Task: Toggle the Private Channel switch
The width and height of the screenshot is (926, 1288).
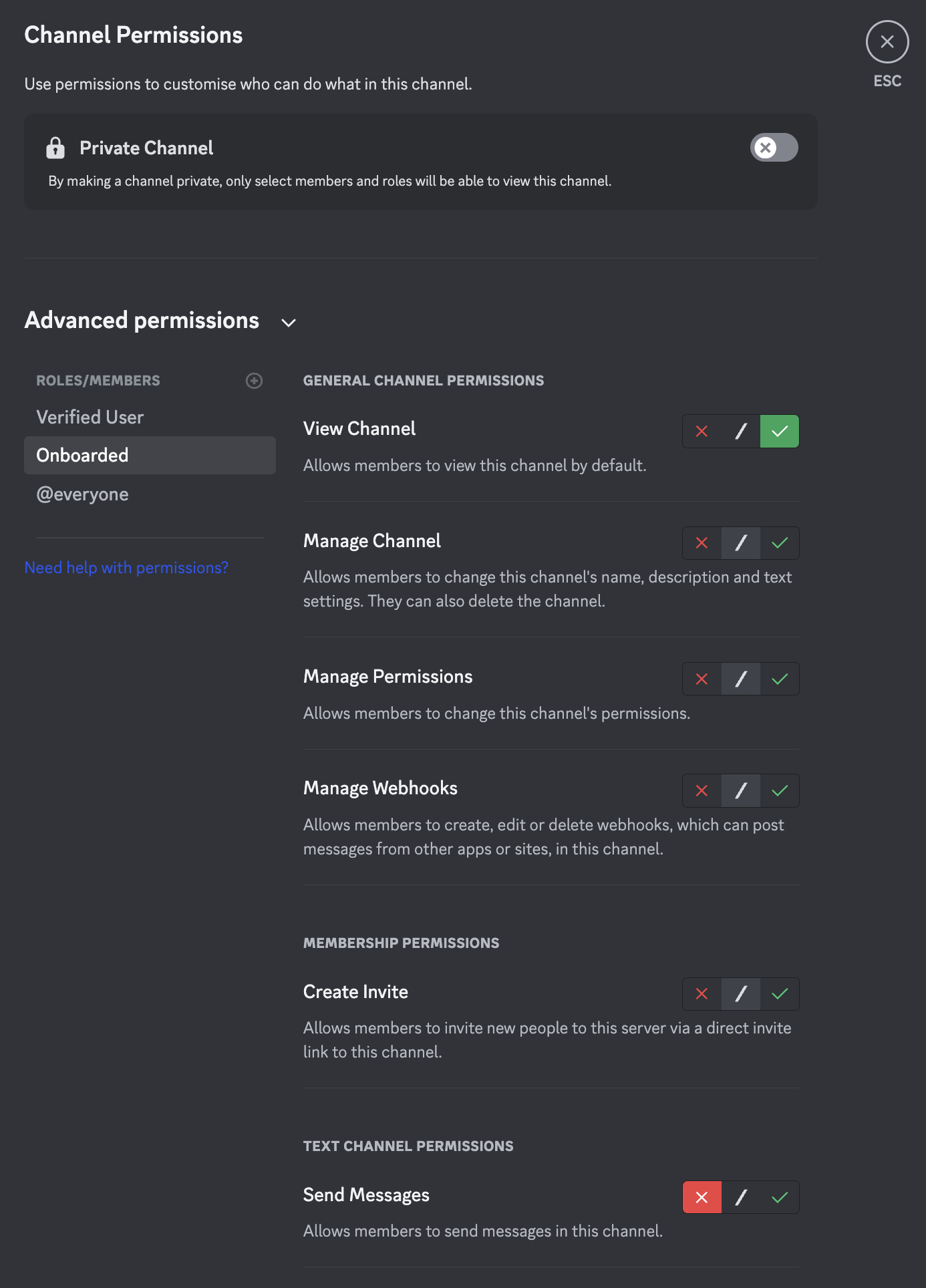Action: click(x=774, y=148)
